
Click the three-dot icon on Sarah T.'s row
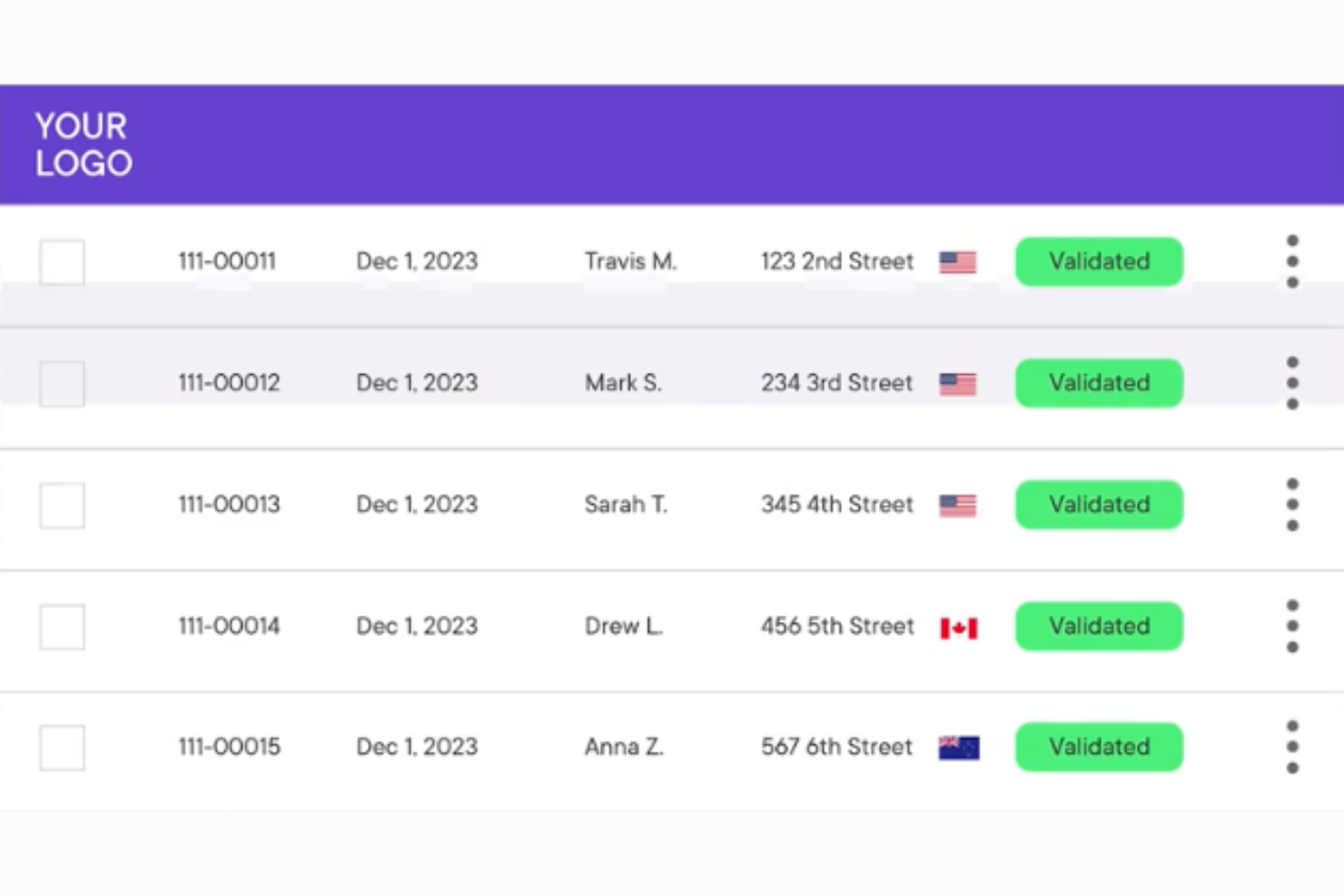pos(1293,504)
